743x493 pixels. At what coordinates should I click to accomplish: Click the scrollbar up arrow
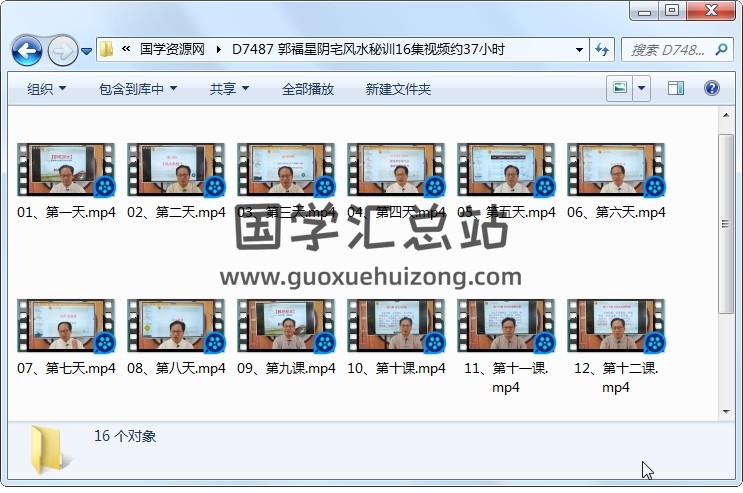click(726, 115)
